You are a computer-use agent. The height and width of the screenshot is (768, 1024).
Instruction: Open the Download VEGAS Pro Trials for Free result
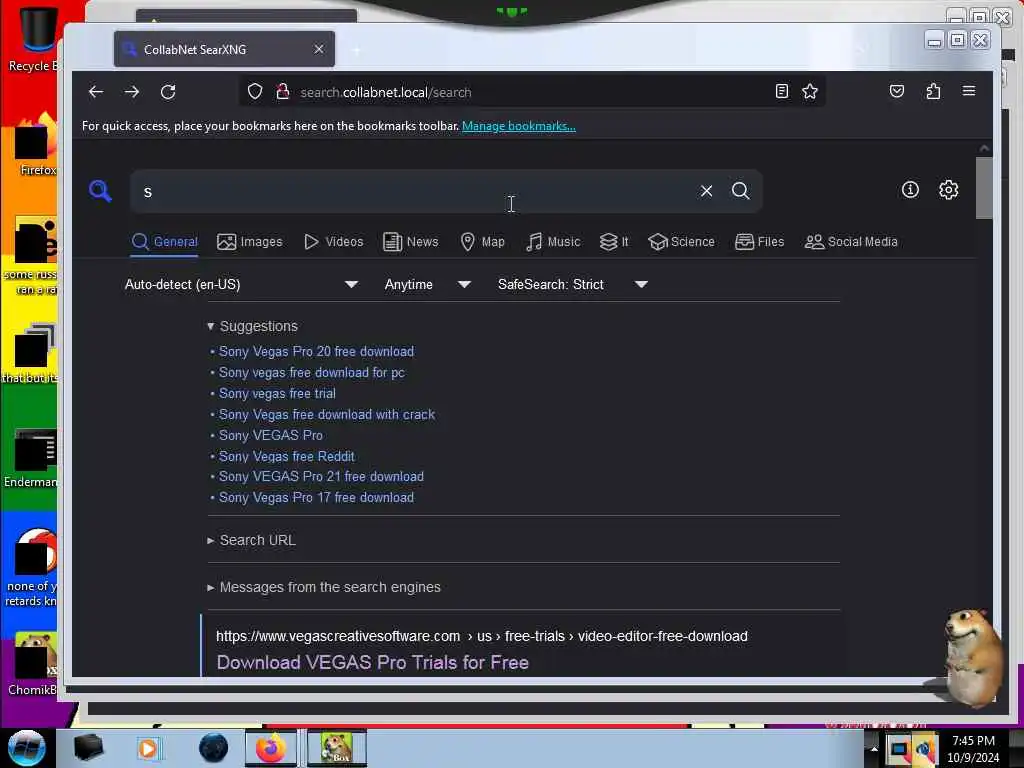[x=372, y=662]
